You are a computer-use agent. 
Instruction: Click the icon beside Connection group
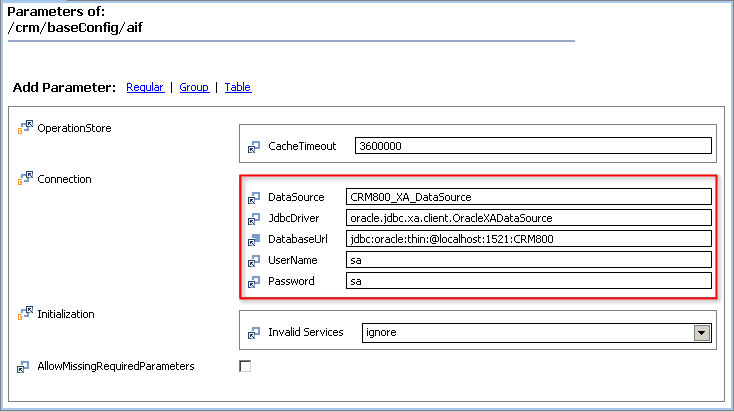point(25,179)
